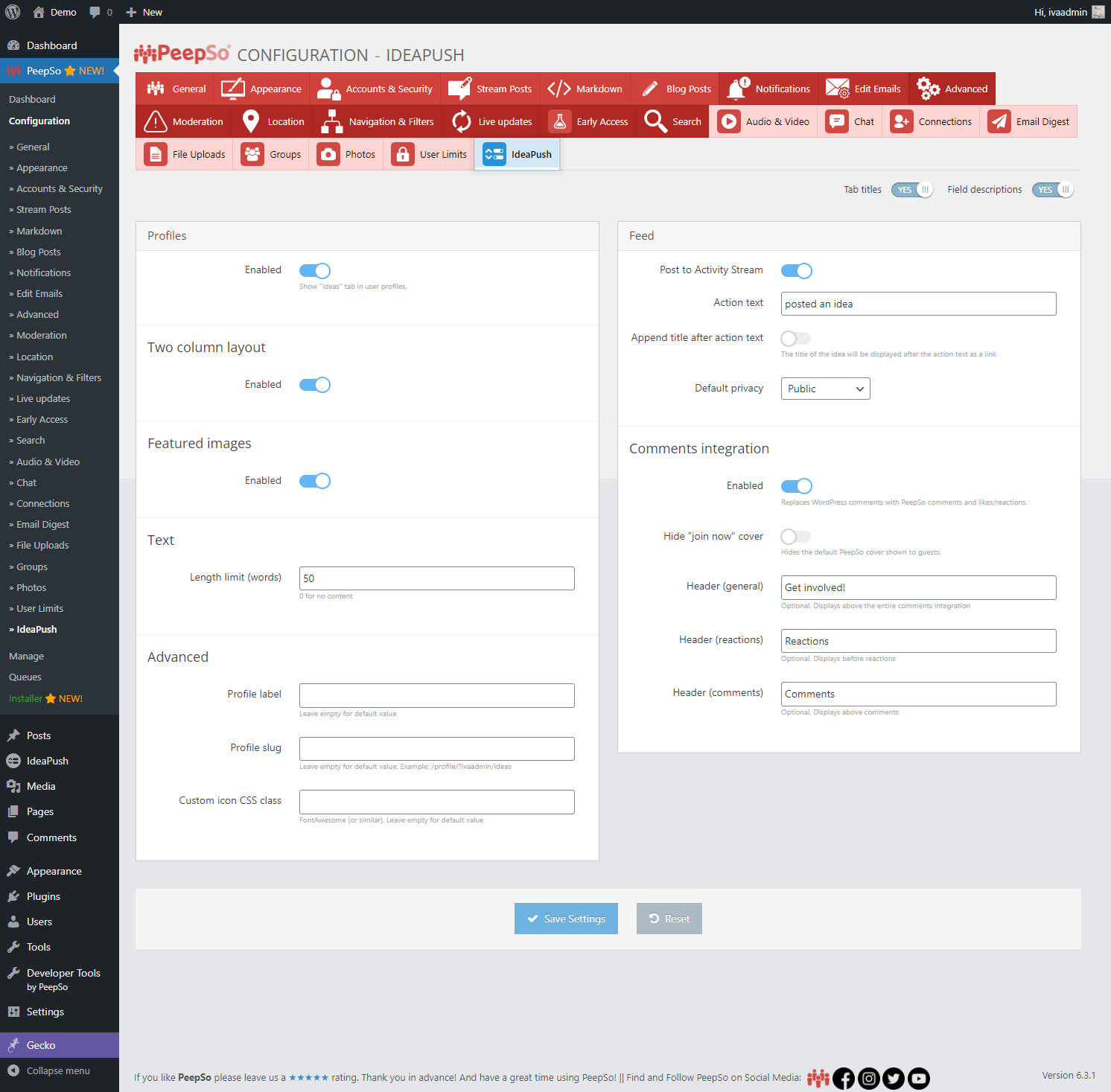Click the Edit Emails envelope icon

coord(838,89)
